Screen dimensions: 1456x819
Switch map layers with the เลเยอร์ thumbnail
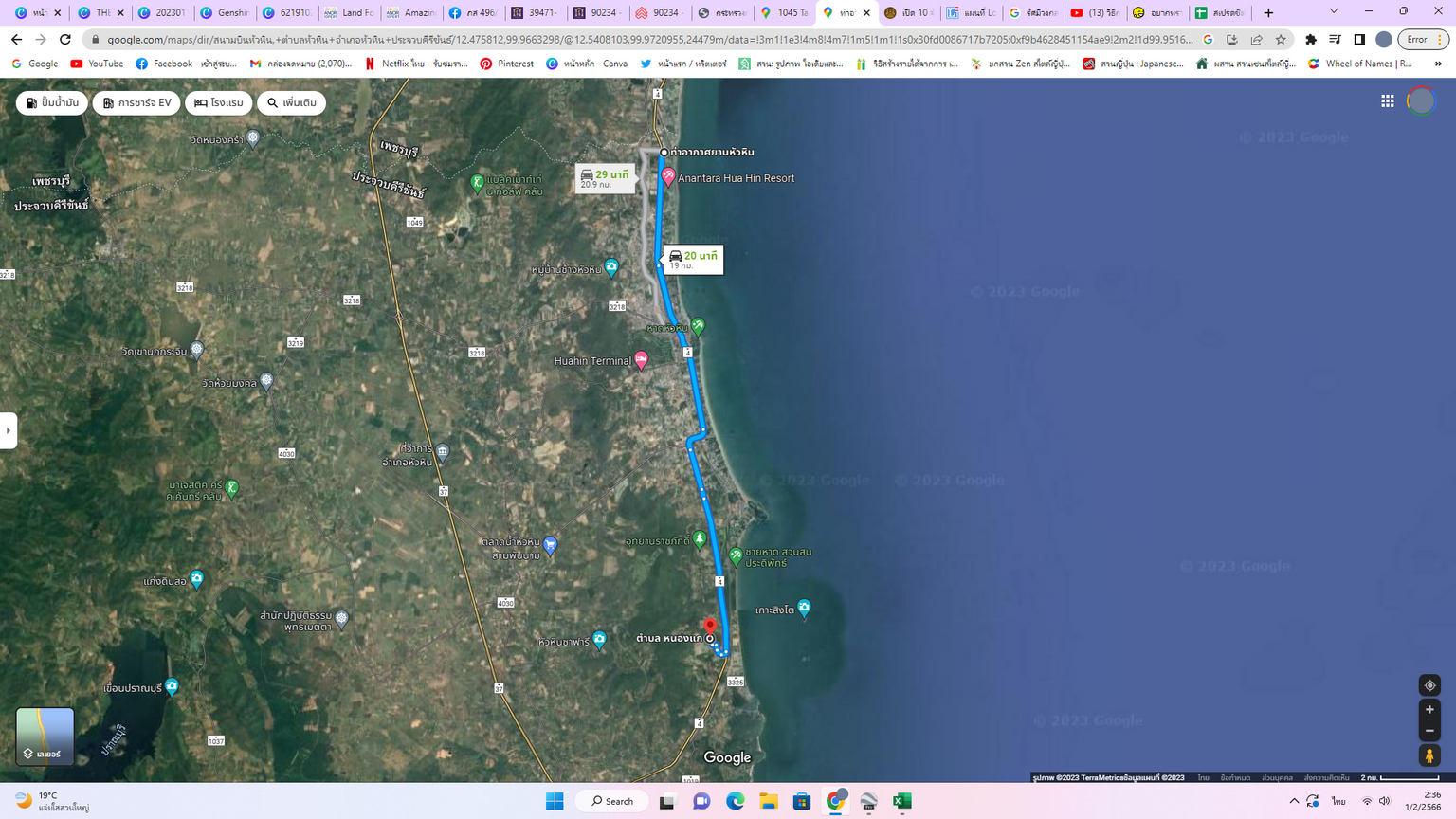45,737
